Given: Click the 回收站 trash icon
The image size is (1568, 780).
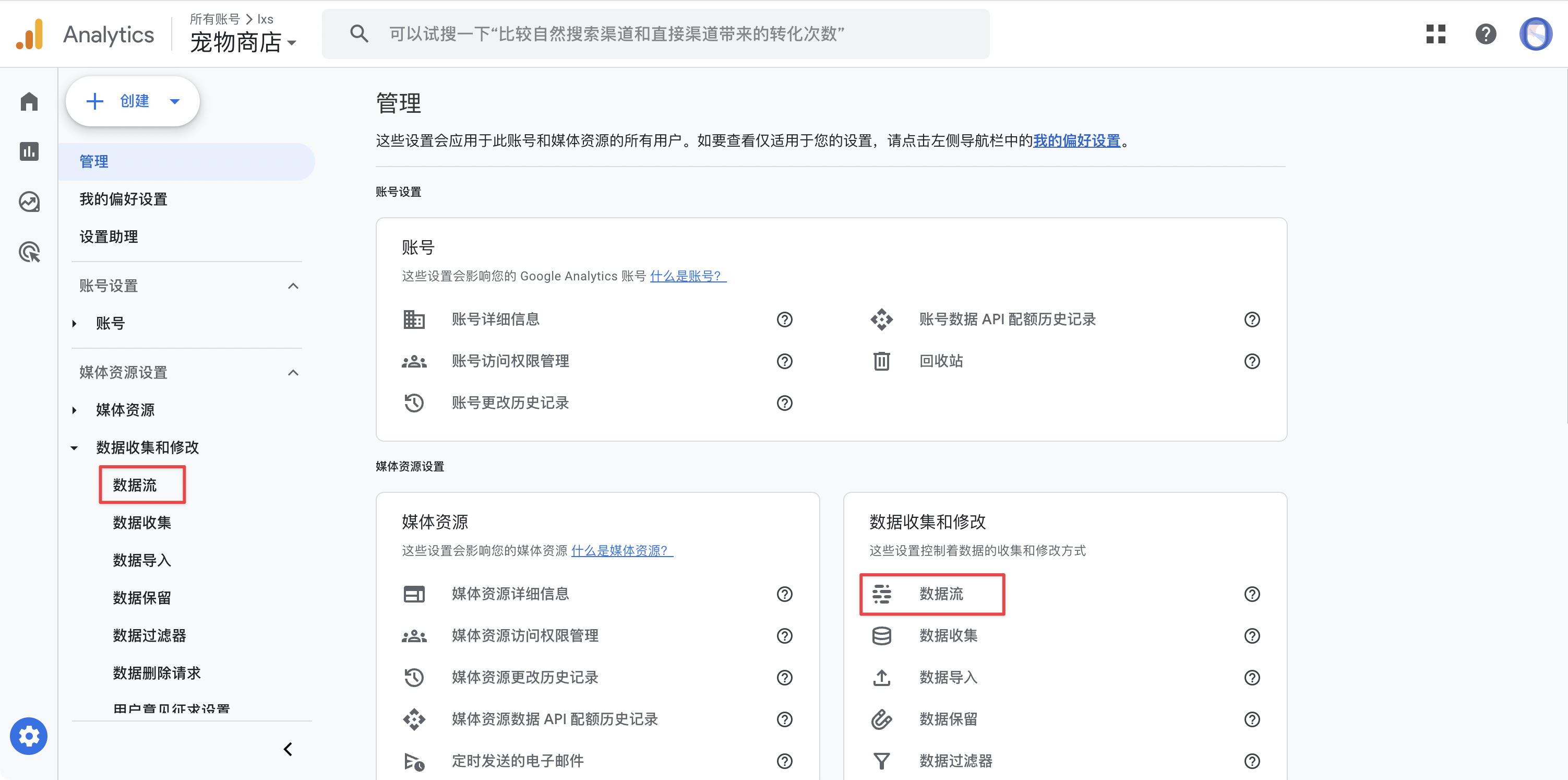Looking at the screenshot, I should (882, 361).
